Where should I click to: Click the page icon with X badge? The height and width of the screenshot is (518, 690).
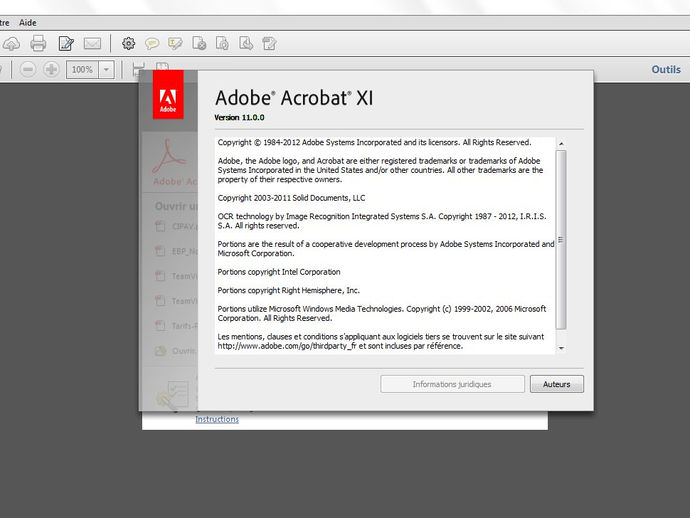click(x=199, y=43)
